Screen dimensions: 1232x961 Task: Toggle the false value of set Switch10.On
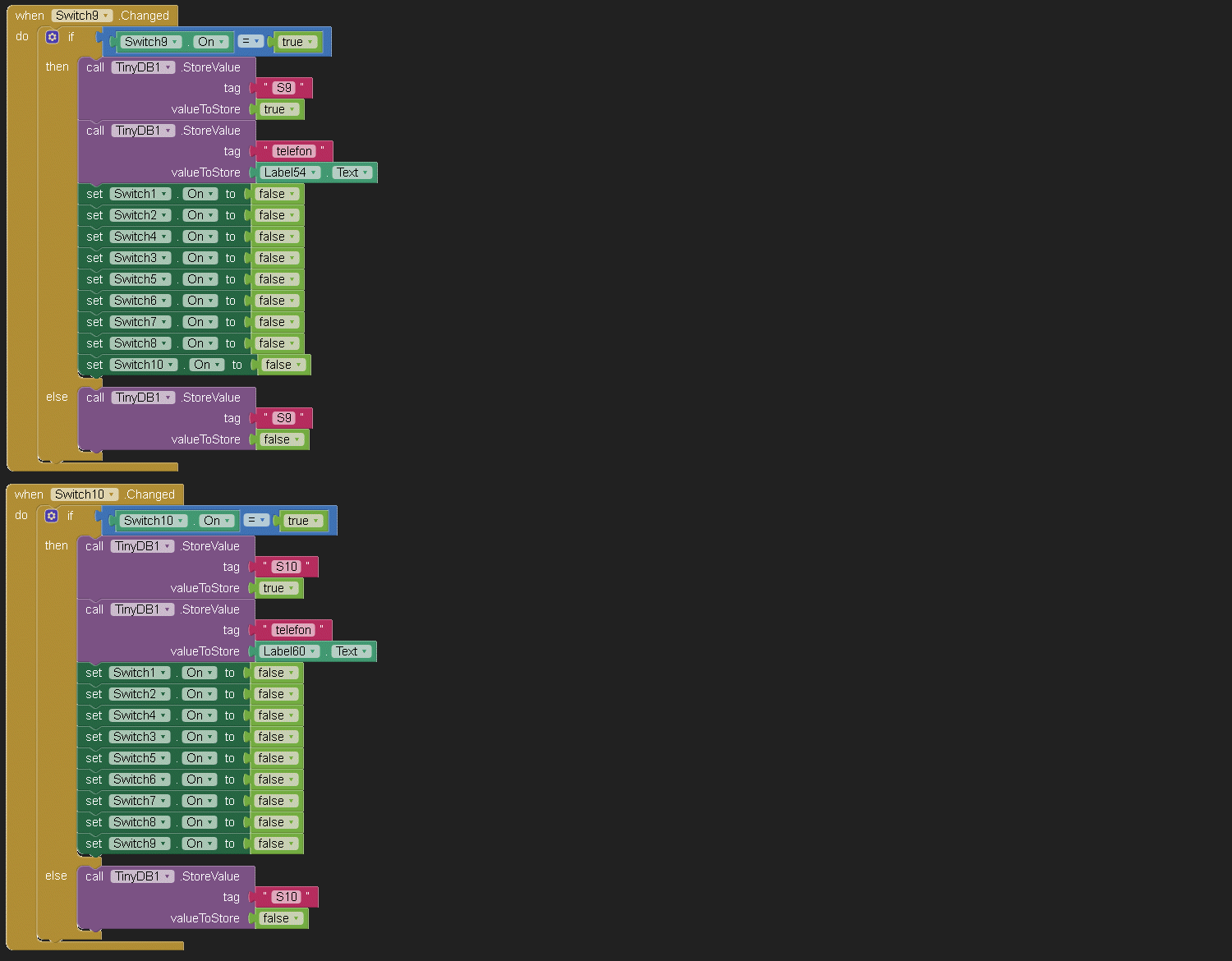[283, 365]
